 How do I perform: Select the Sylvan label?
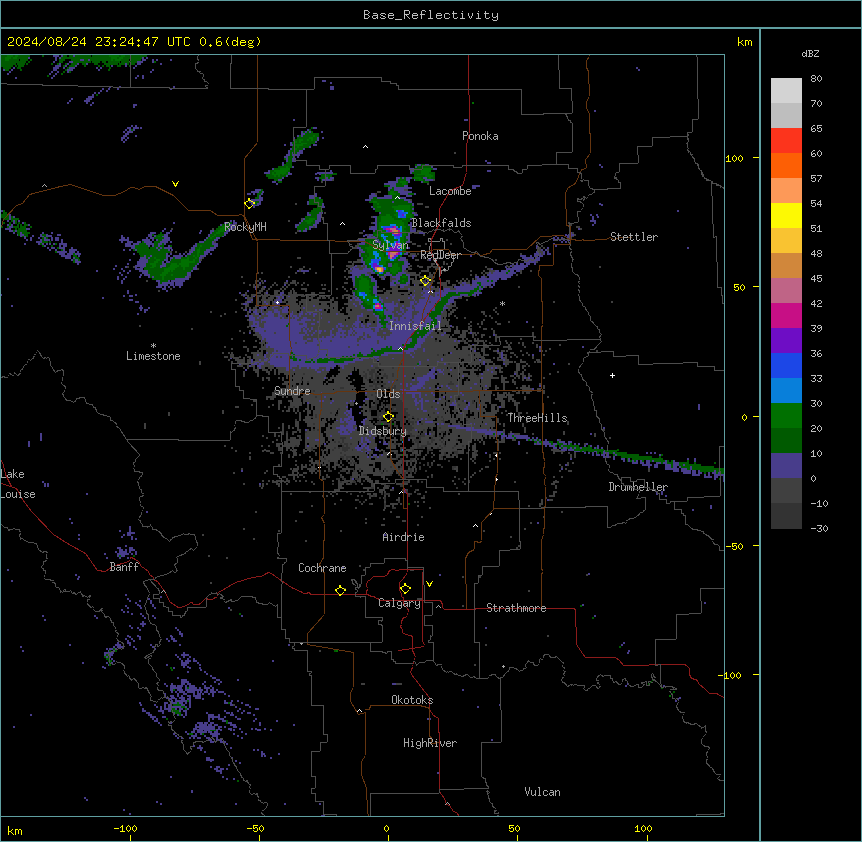390,245
